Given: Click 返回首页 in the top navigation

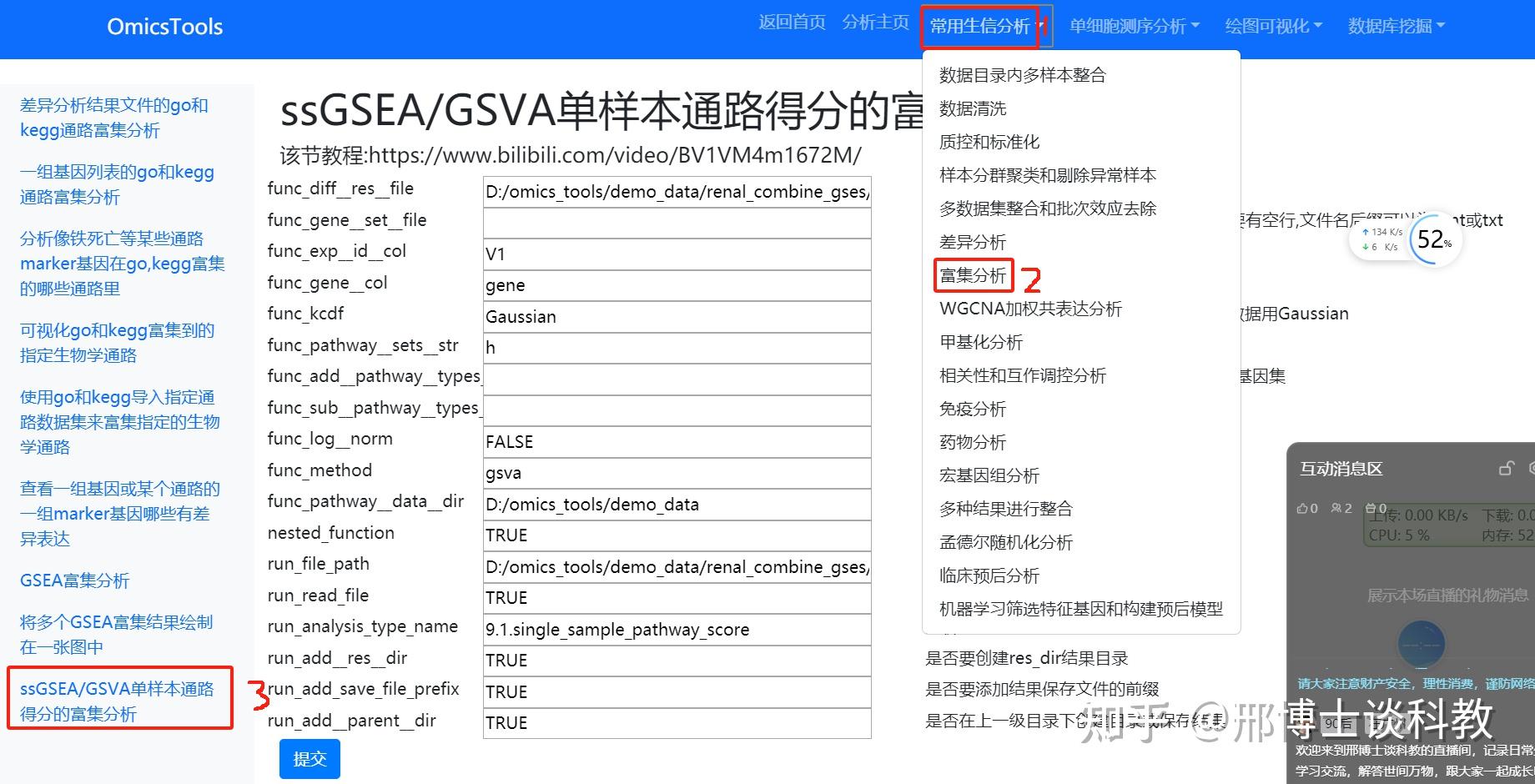Looking at the screenshot, I should (x=791, y=23).
